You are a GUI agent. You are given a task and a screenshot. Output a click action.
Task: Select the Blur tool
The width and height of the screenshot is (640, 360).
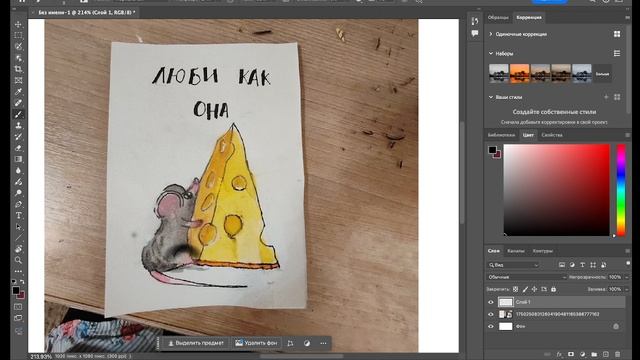coord(18,170)
